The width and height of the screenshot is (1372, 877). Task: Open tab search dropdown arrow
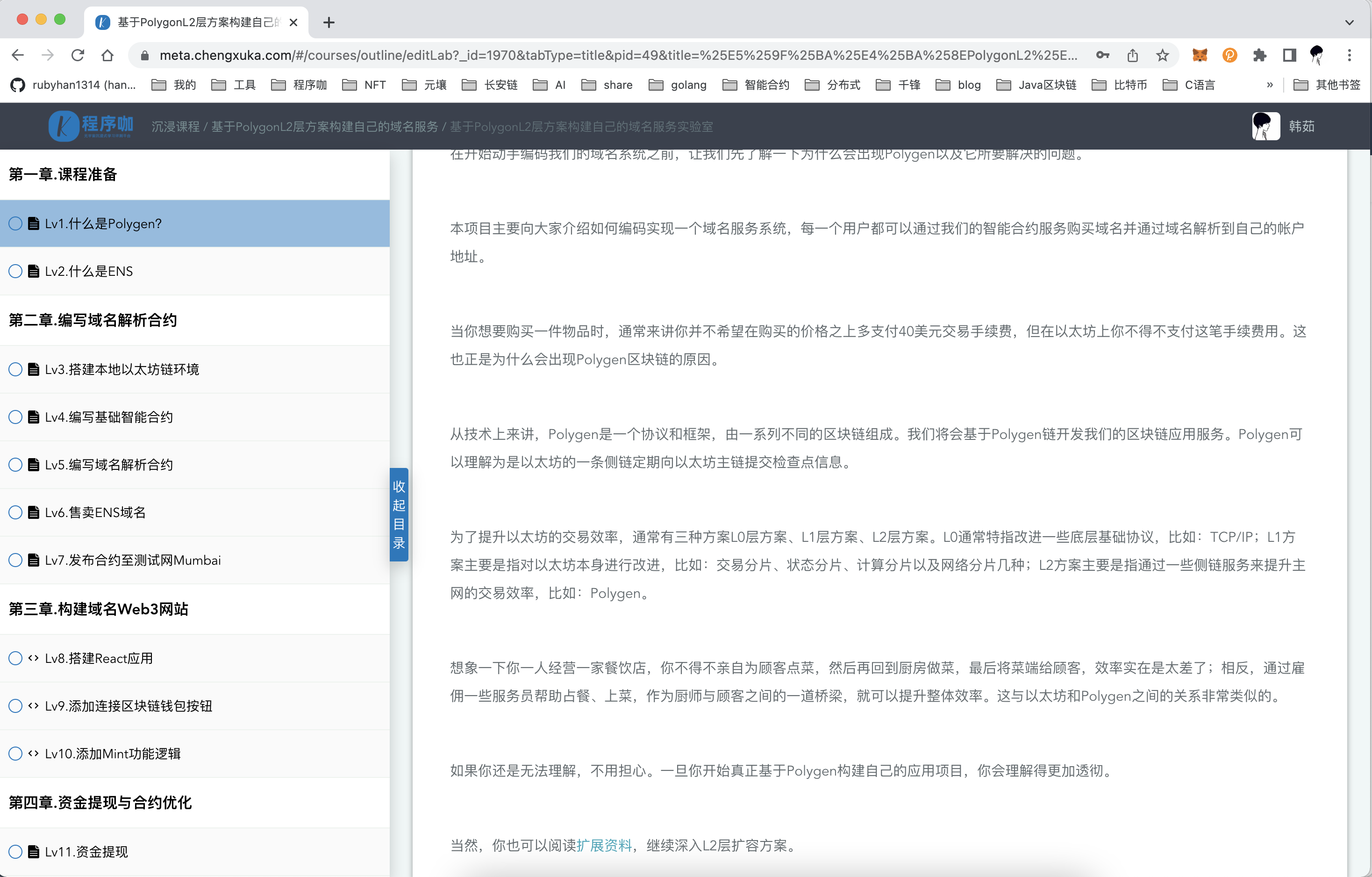[1349, 22]
